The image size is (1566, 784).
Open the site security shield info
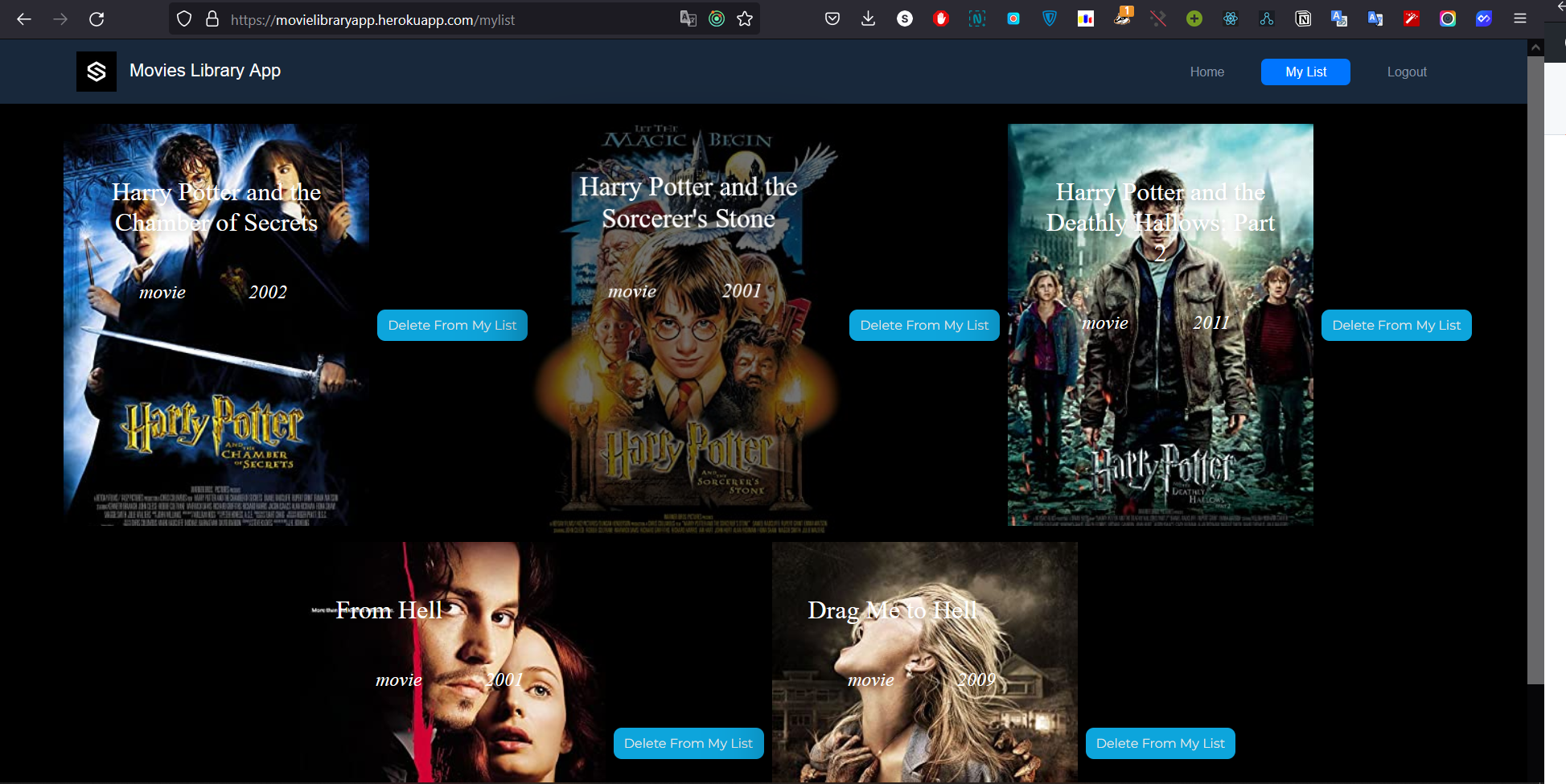tap(184, 18)
